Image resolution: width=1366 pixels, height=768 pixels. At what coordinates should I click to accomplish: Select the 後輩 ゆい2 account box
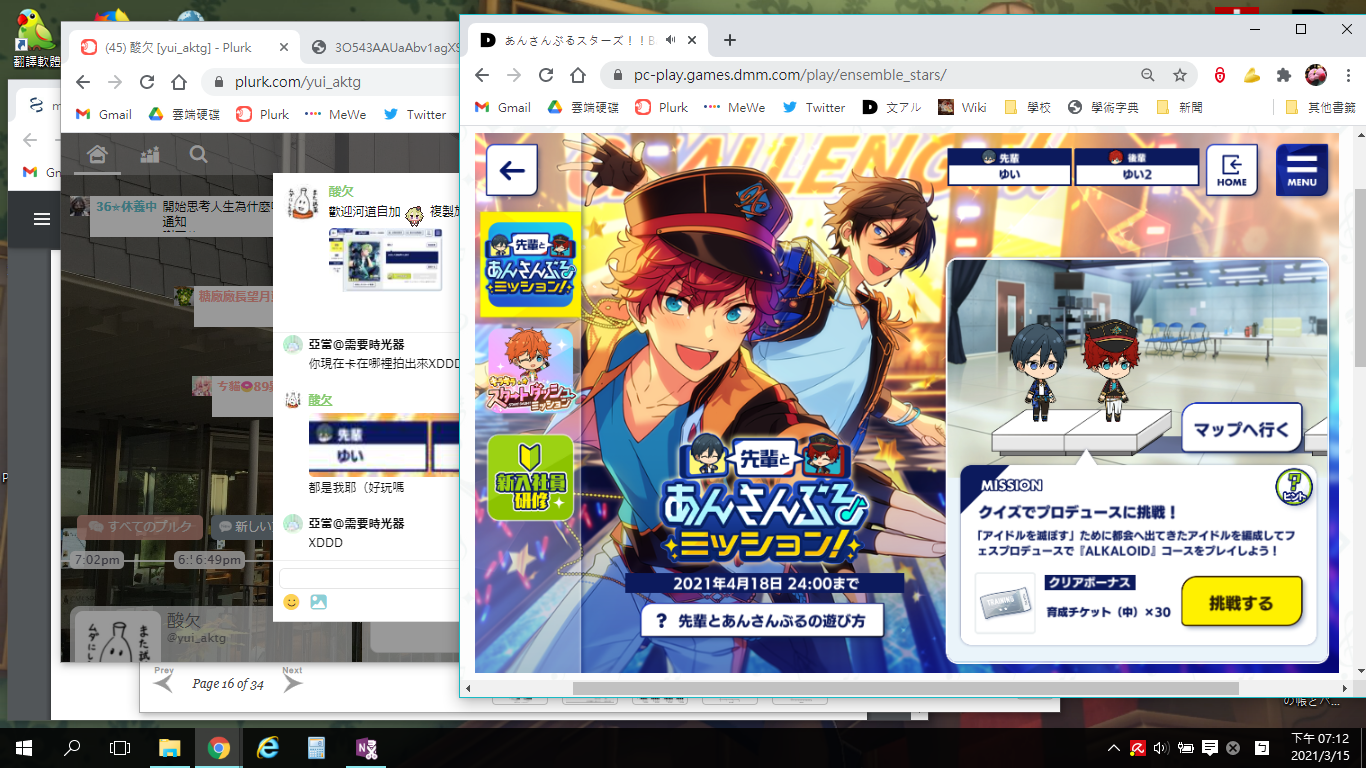click(1136, 166)
